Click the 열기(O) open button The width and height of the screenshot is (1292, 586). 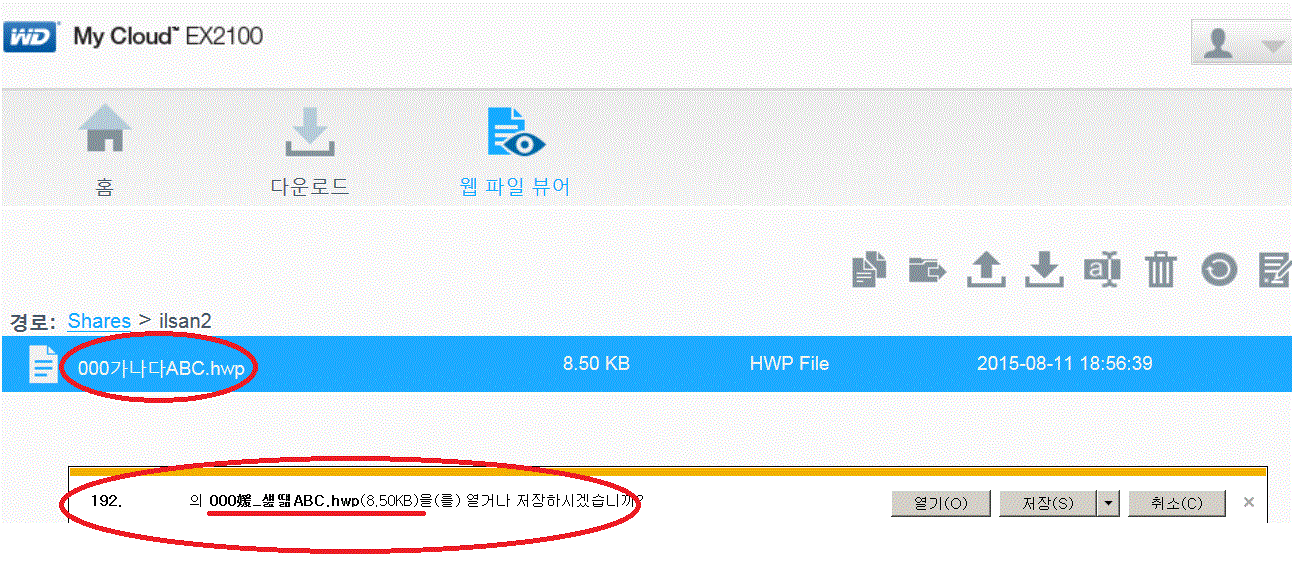pyautogui.click(x=940, y=503)
